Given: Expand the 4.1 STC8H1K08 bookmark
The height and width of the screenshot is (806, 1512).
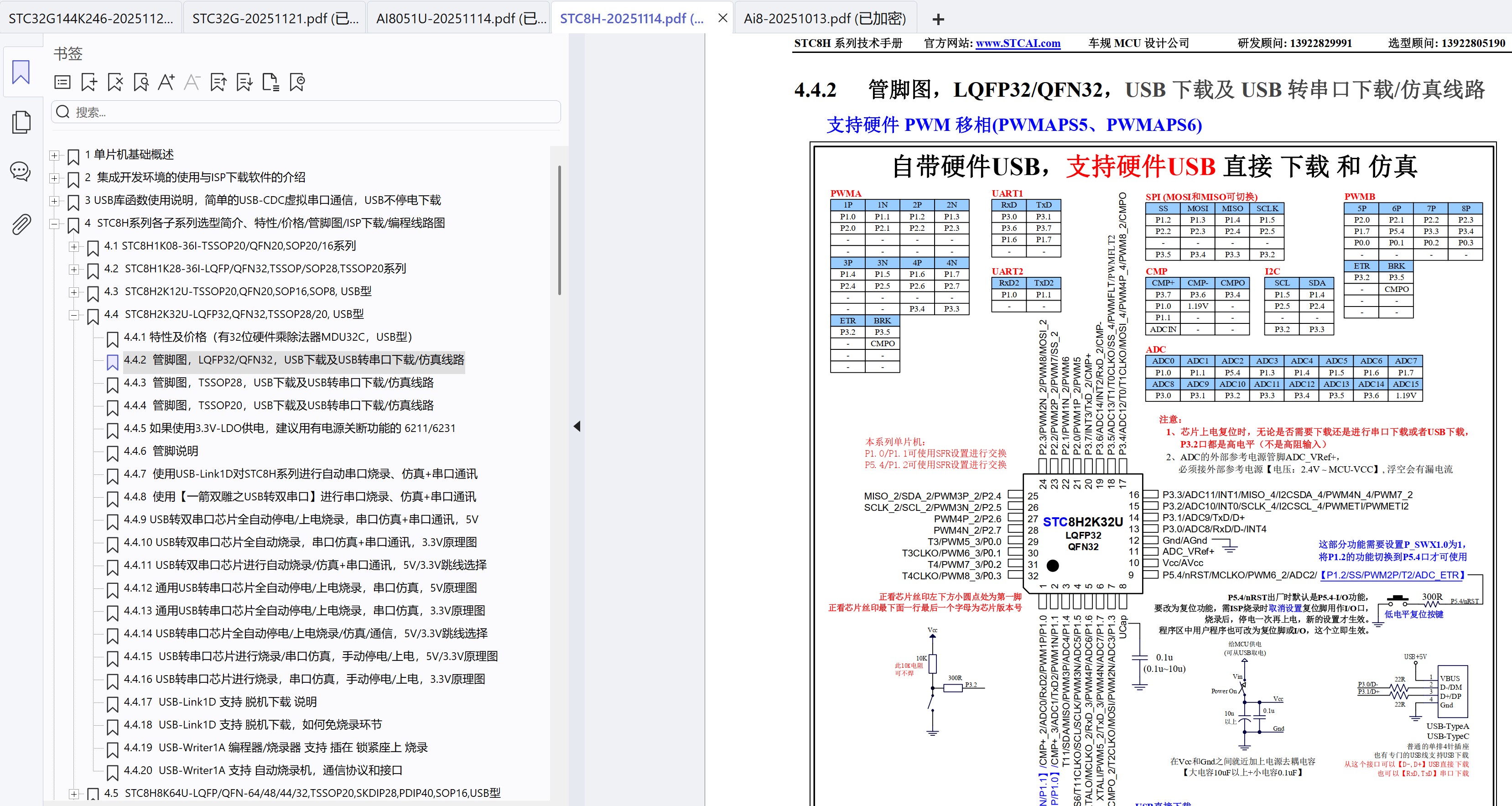Looking at the screenshot, I should click(74, 247).
